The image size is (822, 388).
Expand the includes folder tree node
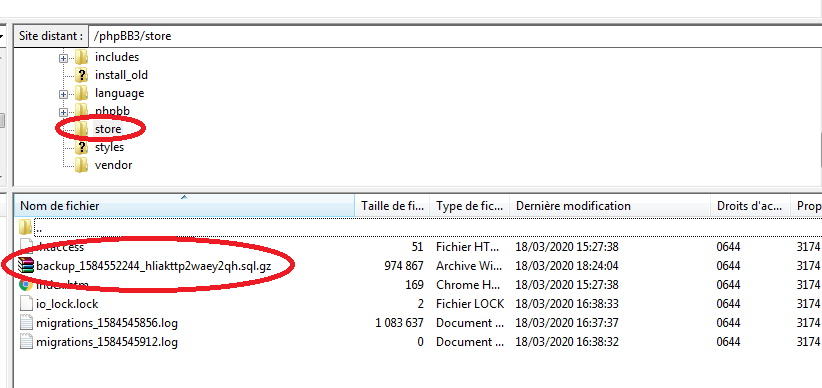point(63,59)
